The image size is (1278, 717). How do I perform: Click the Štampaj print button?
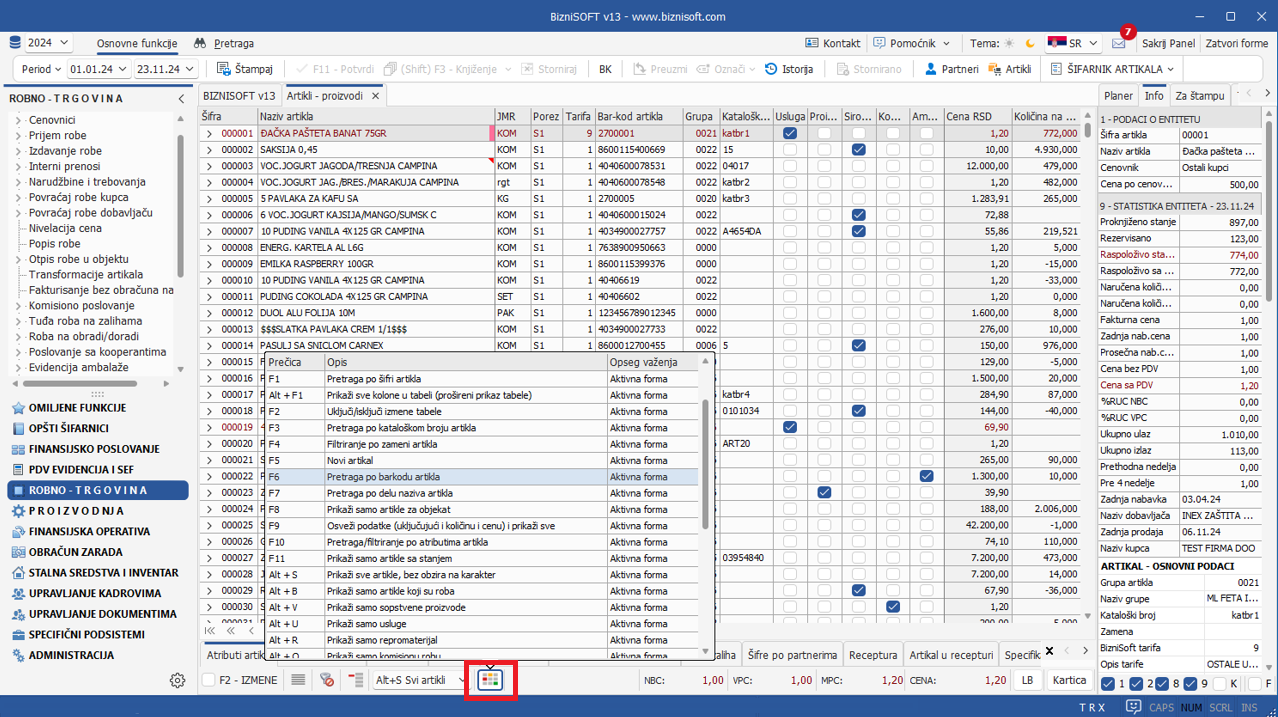click(x=245, y=69)
